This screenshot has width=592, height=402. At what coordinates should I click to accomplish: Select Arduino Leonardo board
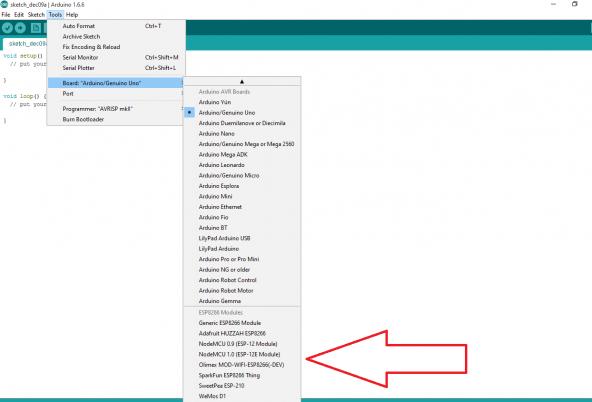(x=242, y=165)
